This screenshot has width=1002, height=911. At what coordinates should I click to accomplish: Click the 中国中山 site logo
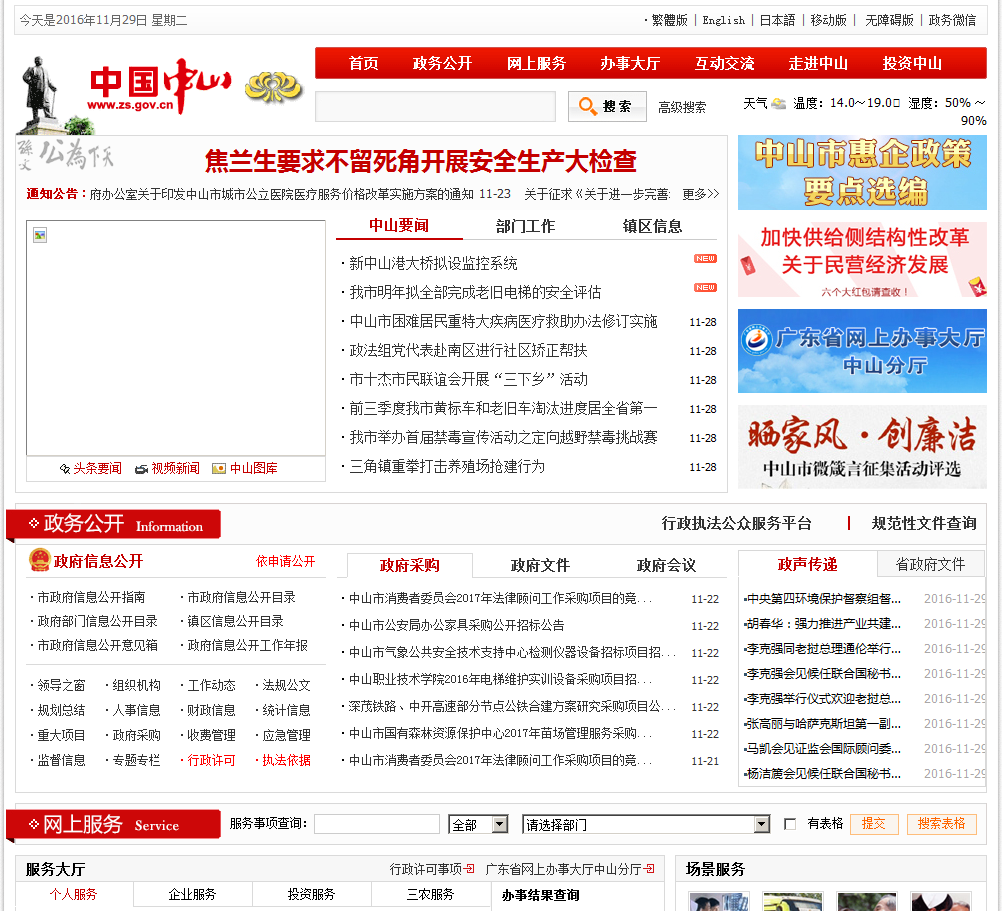[160, 86]
